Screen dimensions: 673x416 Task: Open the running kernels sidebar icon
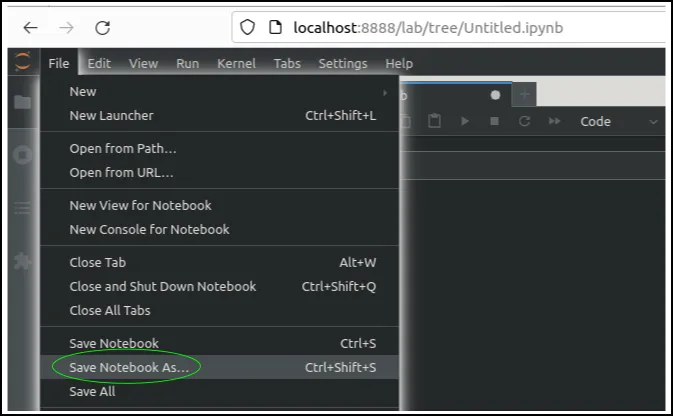click(x=22, y=155)
